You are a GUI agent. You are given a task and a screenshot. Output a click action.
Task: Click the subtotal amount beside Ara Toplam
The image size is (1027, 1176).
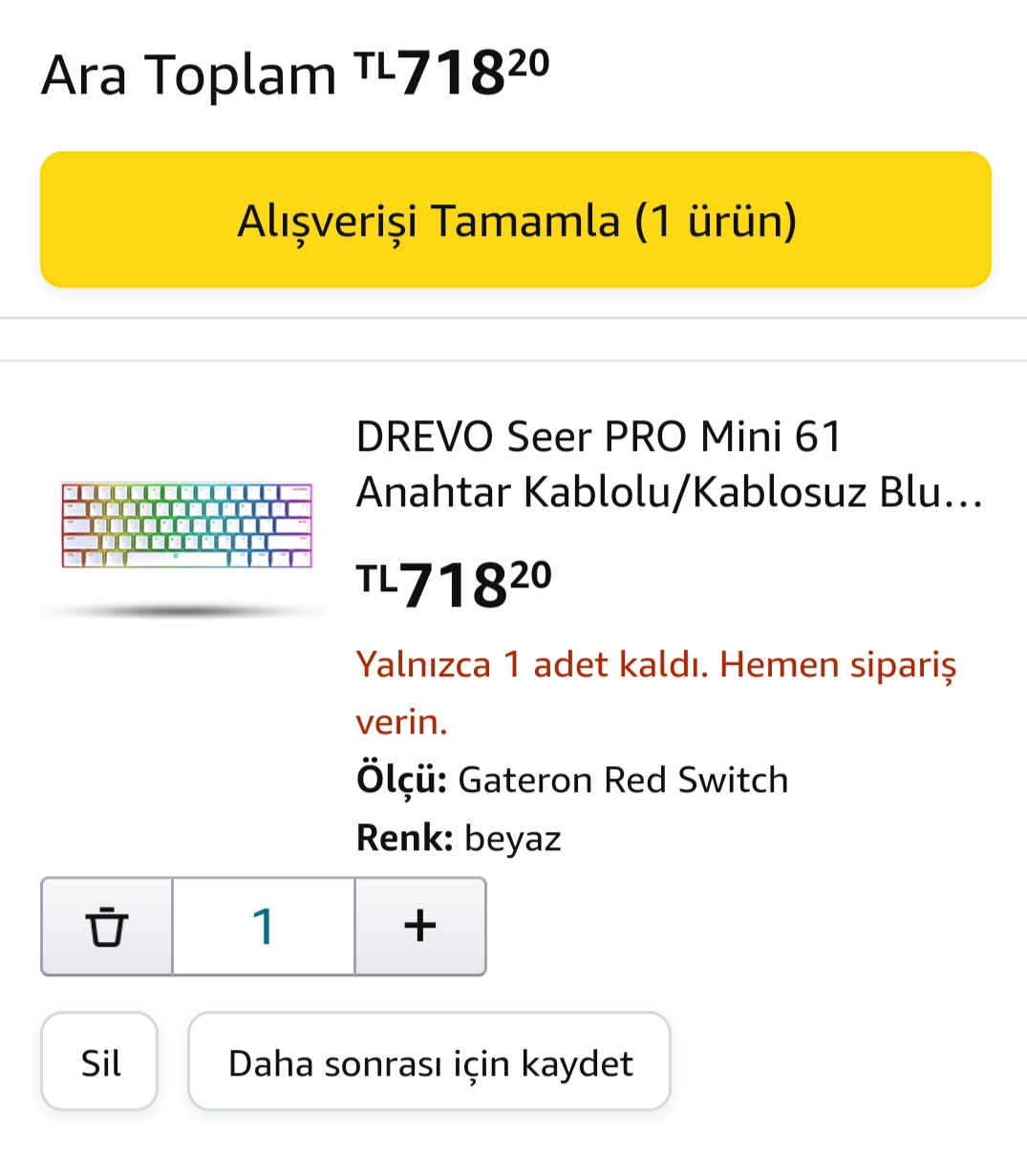452,74
